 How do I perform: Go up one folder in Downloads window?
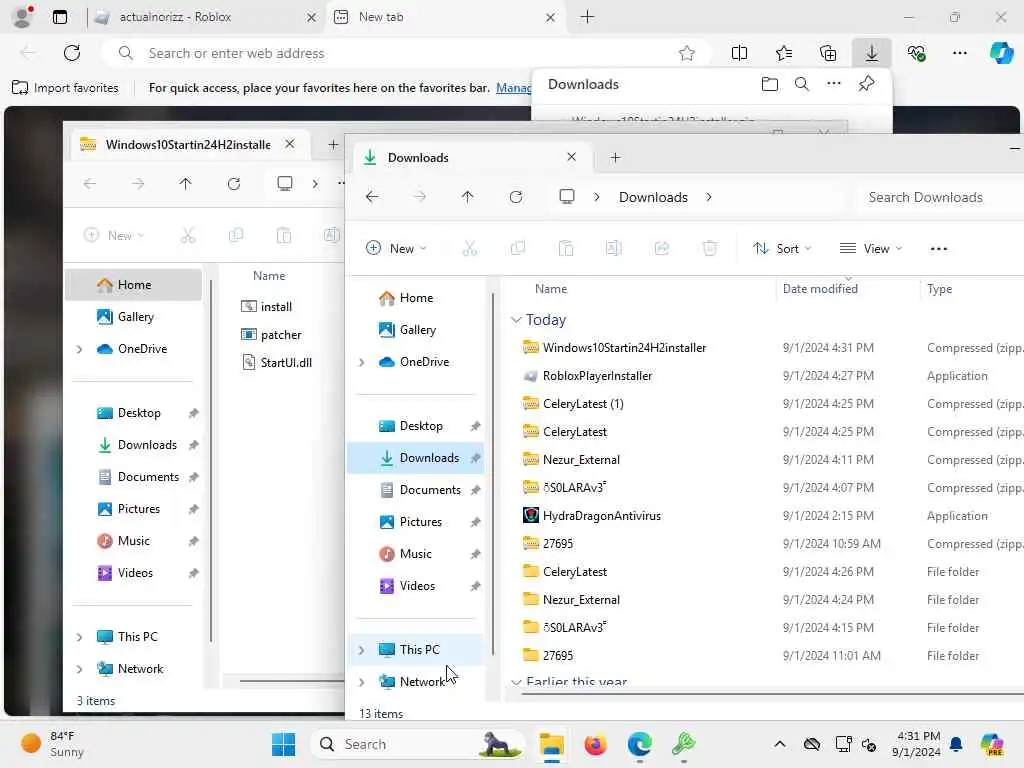pos(468,197)
